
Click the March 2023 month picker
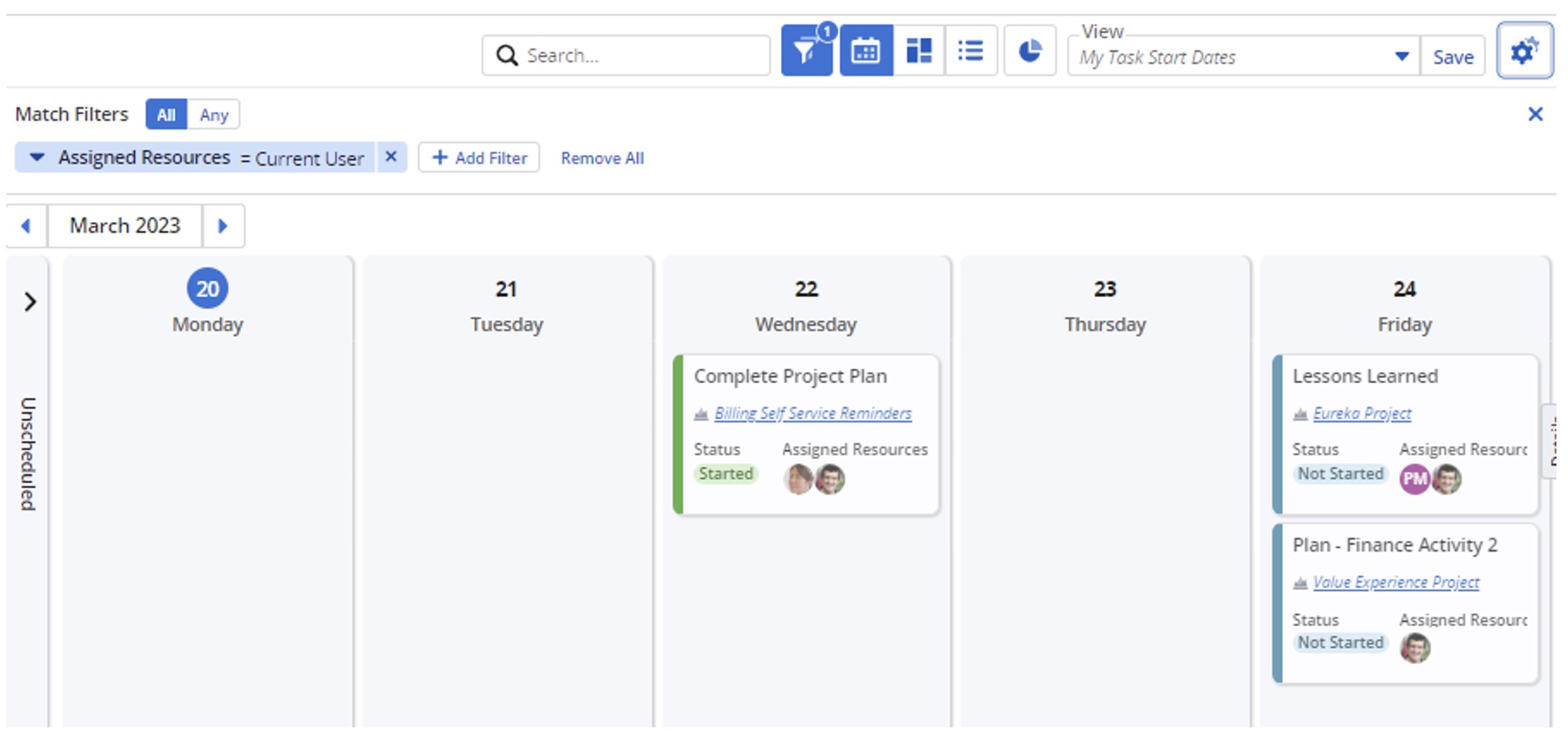pos(125,226)
